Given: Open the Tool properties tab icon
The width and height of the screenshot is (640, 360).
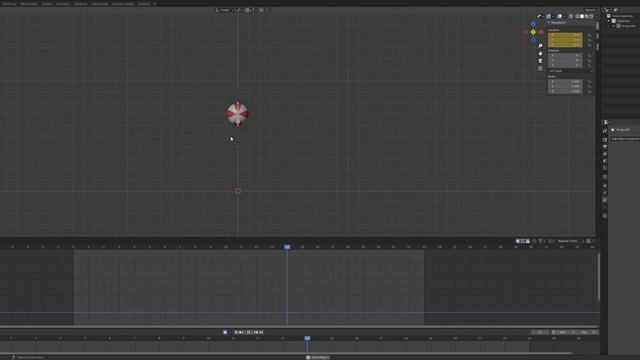Looking at the screenshot, I should (605, 131).
